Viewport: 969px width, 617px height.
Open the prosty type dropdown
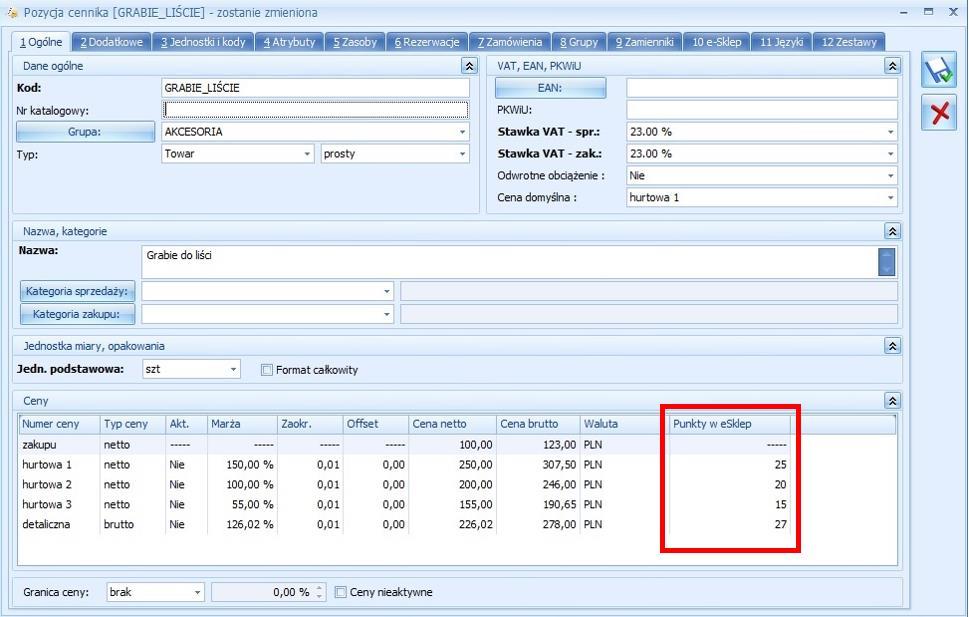462,154
